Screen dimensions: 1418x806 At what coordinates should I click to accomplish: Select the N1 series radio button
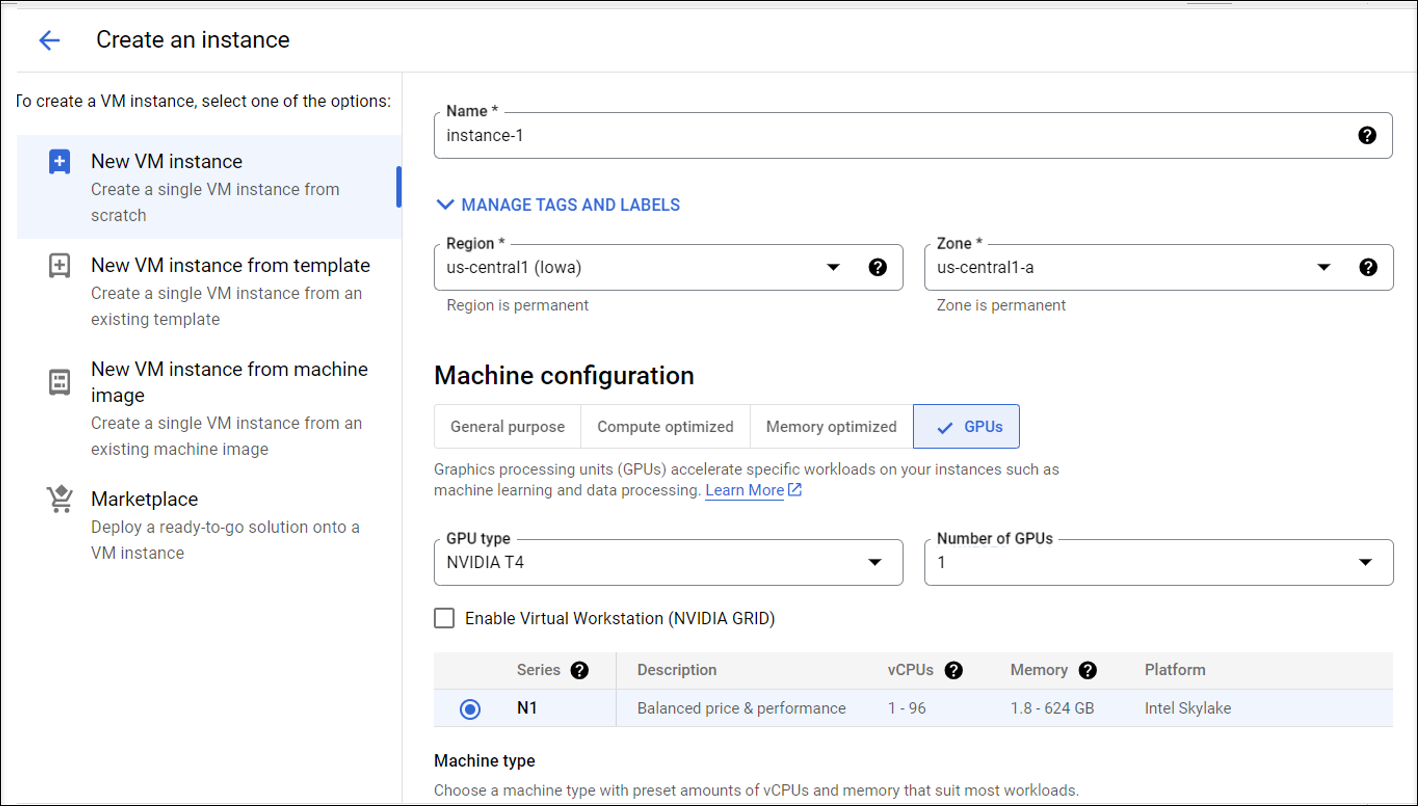[x=469, y=708]
